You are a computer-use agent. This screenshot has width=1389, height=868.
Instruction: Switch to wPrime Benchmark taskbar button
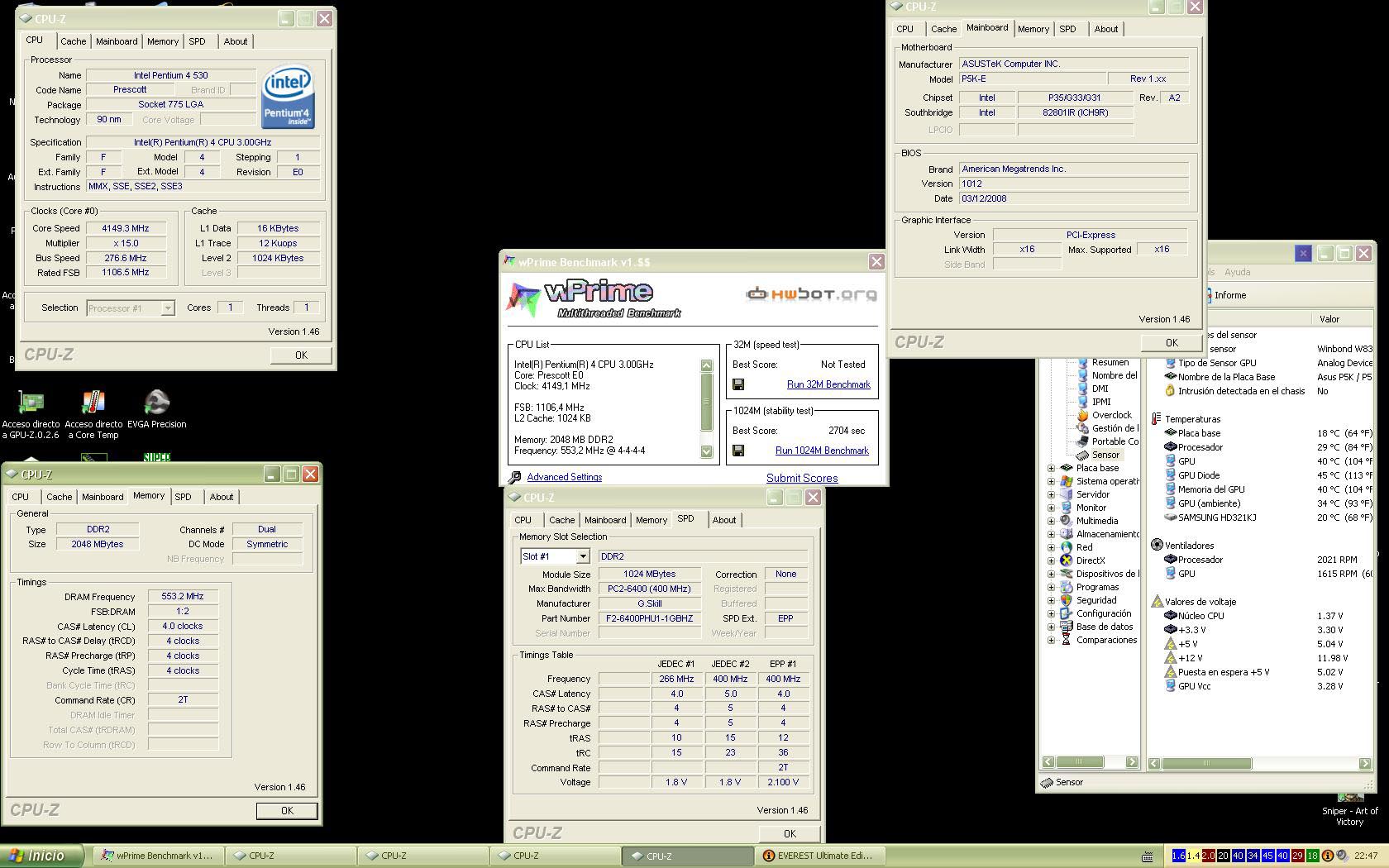pyautogui.click(x=159, y=856)
